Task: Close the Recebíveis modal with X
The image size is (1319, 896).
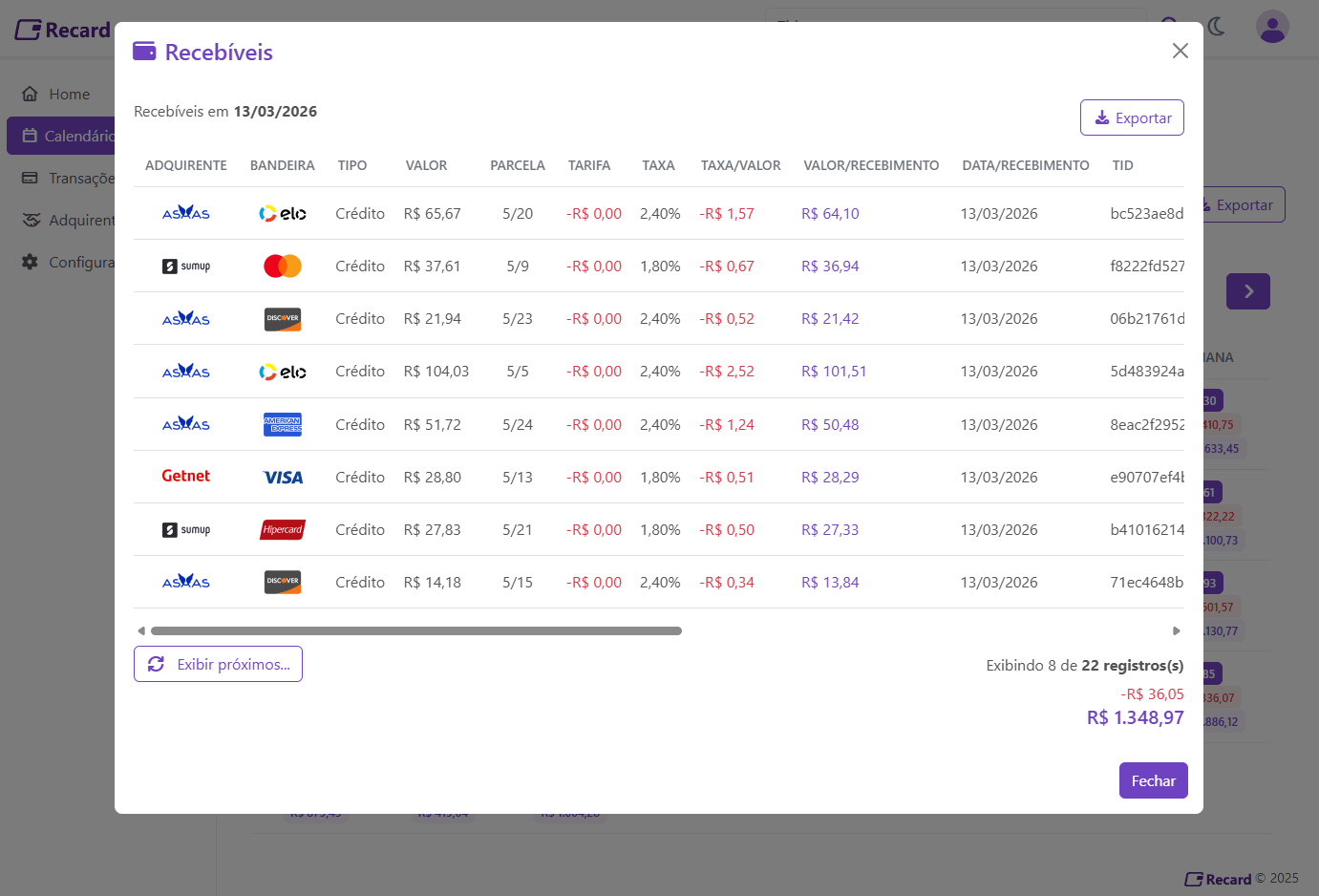Action: 1181,51
